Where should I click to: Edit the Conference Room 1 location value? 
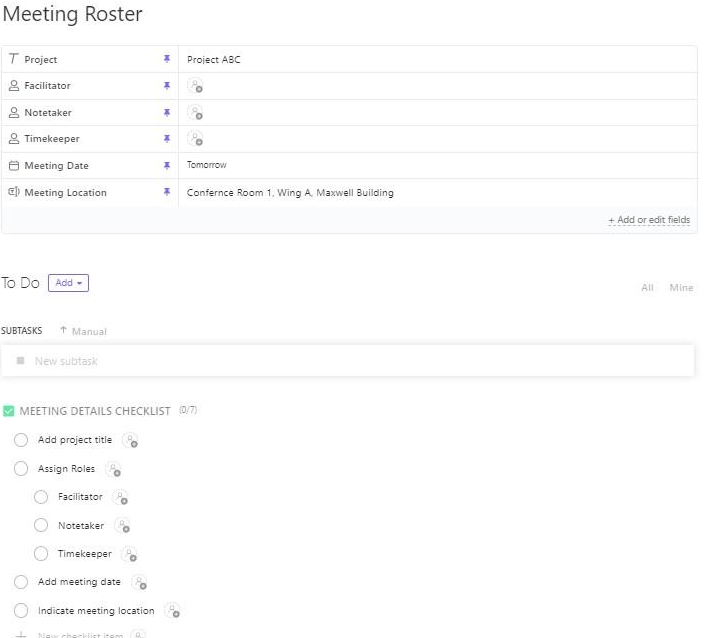(x=290, y=193)
